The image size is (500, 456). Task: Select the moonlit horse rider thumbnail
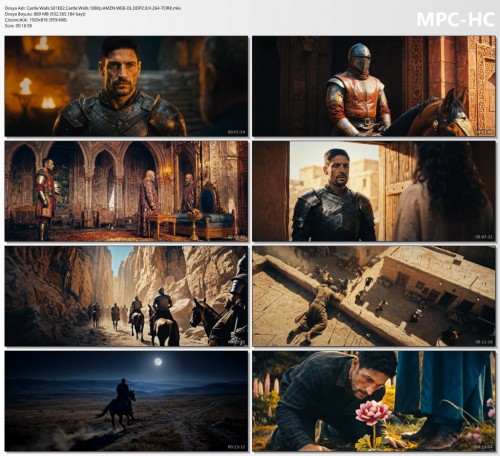click(126, 401)
